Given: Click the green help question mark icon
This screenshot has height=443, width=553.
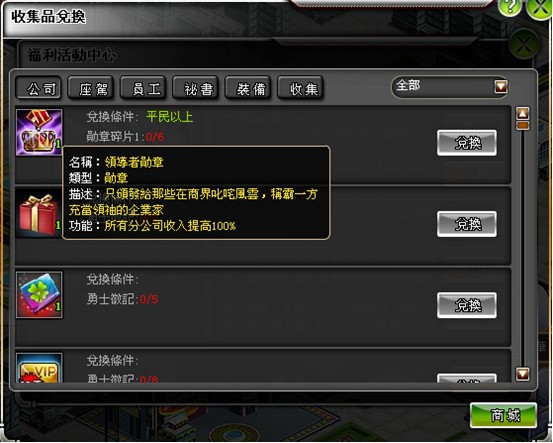Looking at the screenshot, I should tap(510, 6).
